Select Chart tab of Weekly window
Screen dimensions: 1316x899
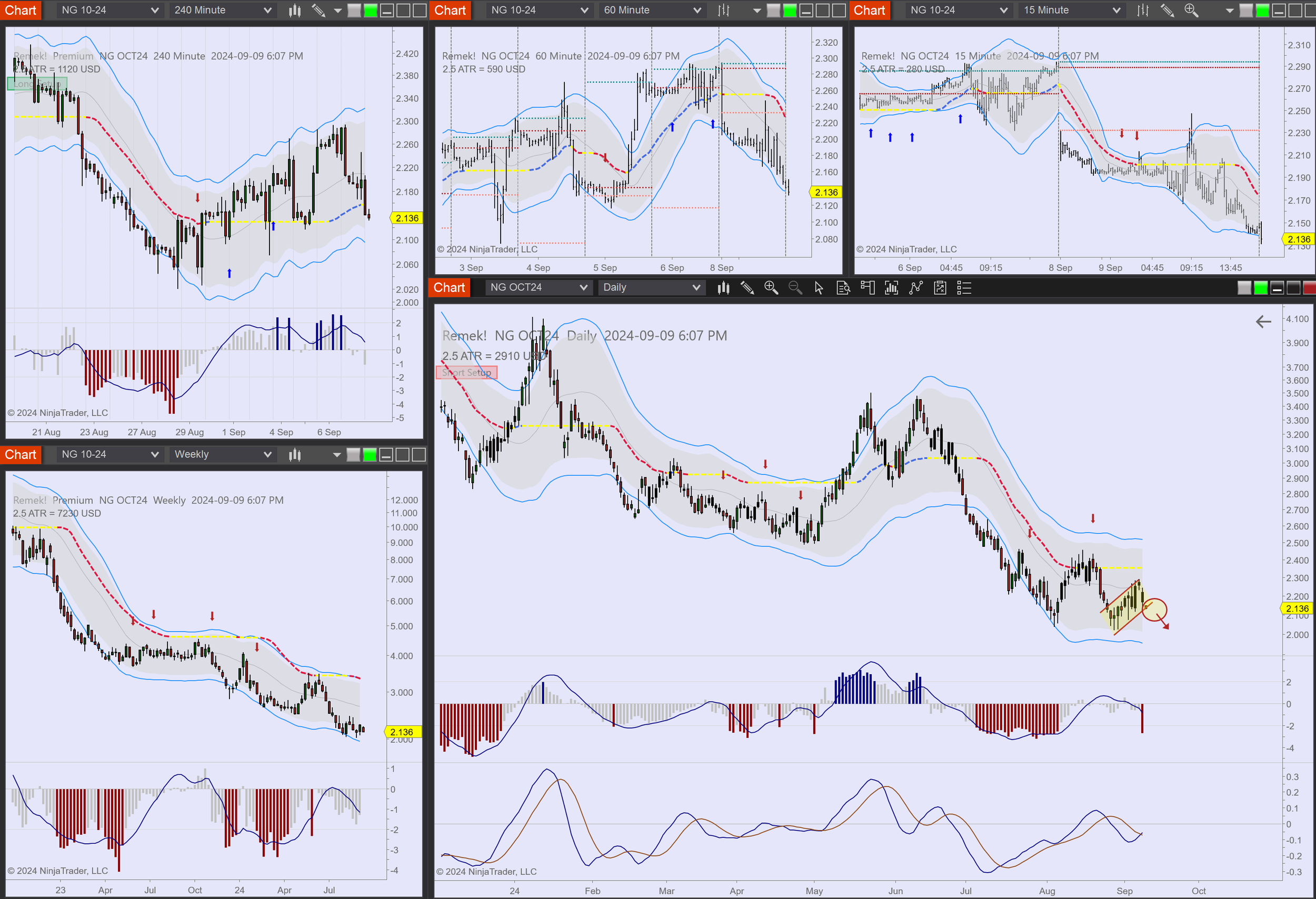21,455
